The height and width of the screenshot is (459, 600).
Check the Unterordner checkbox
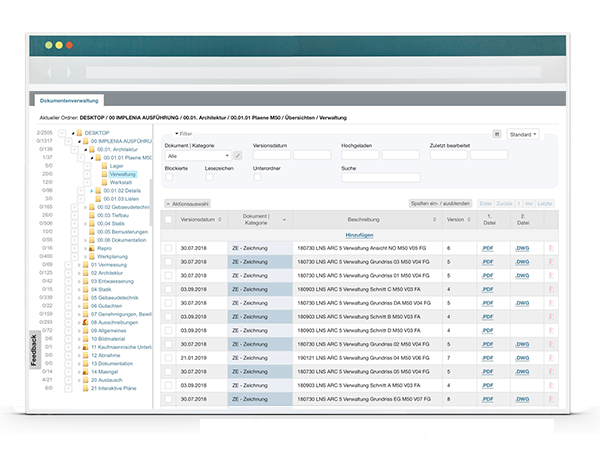pyautogui.click(x=257, y=178)
